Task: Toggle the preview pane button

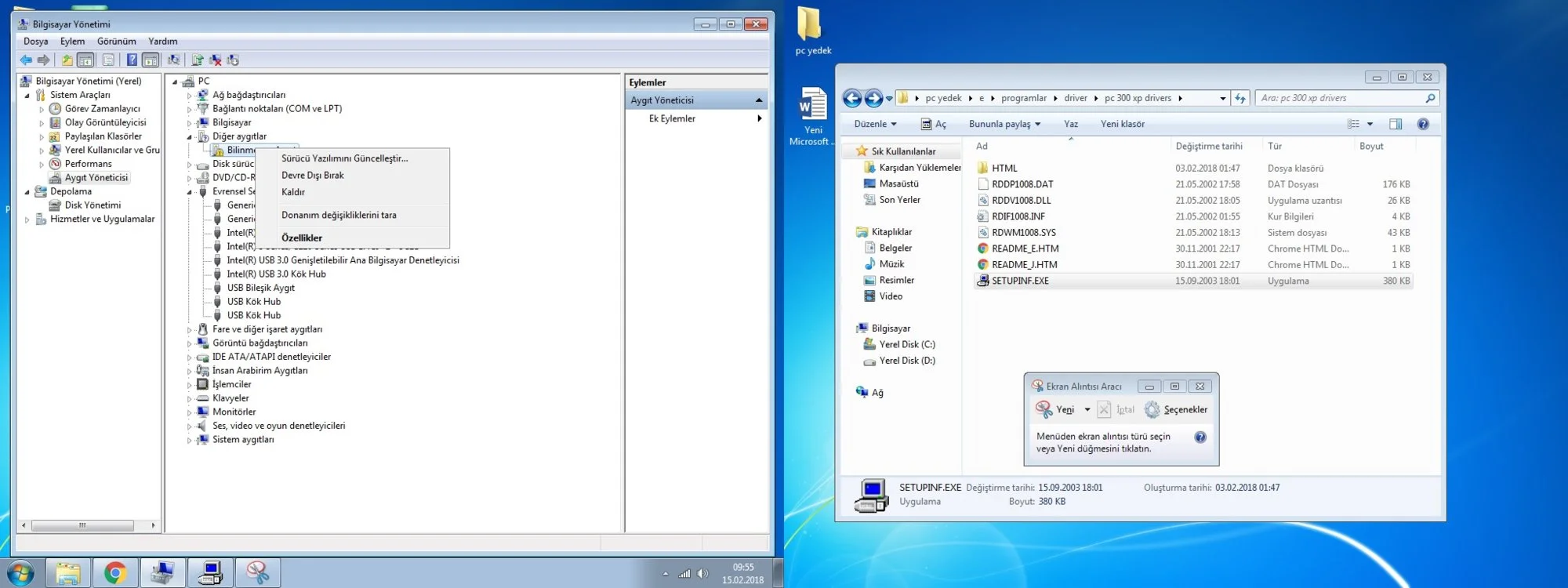Action: tap(1396, 124)
